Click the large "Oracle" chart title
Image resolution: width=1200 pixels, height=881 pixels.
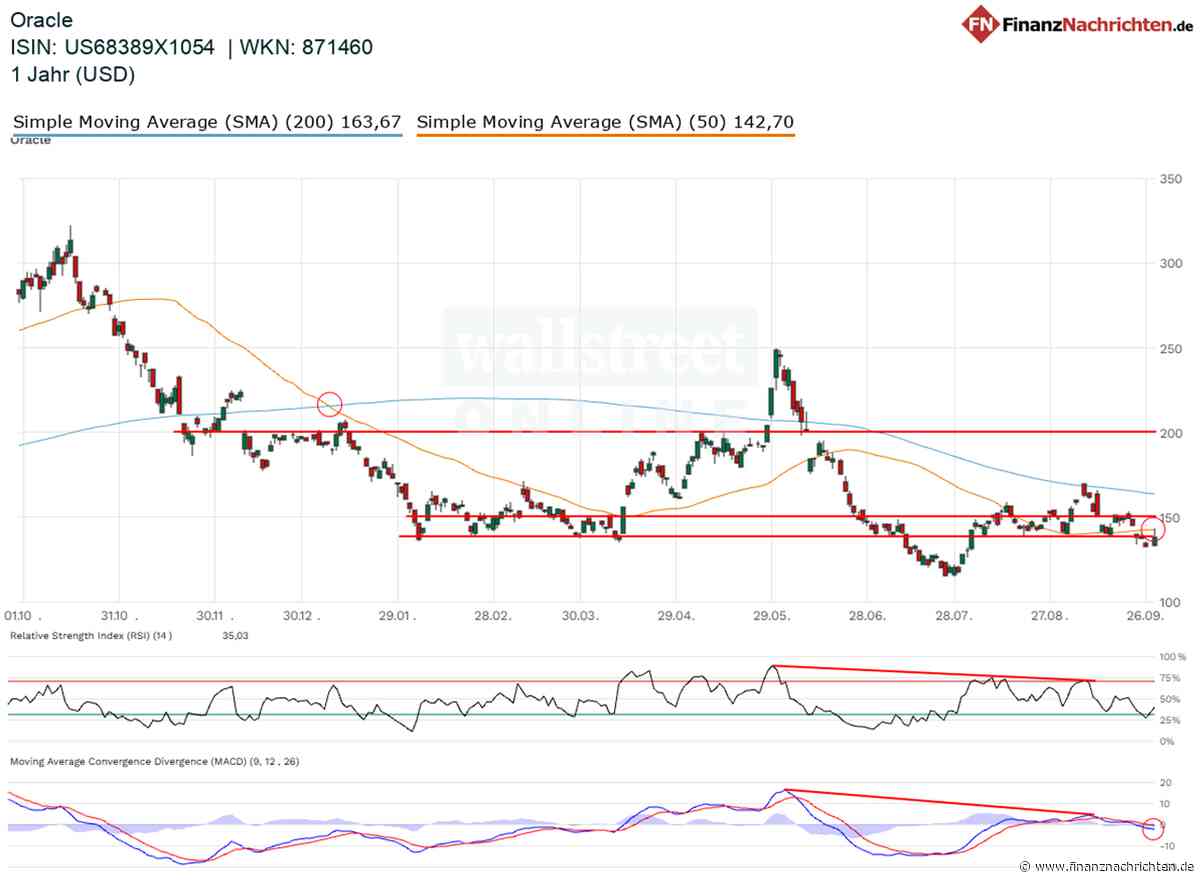click(42, 20)
